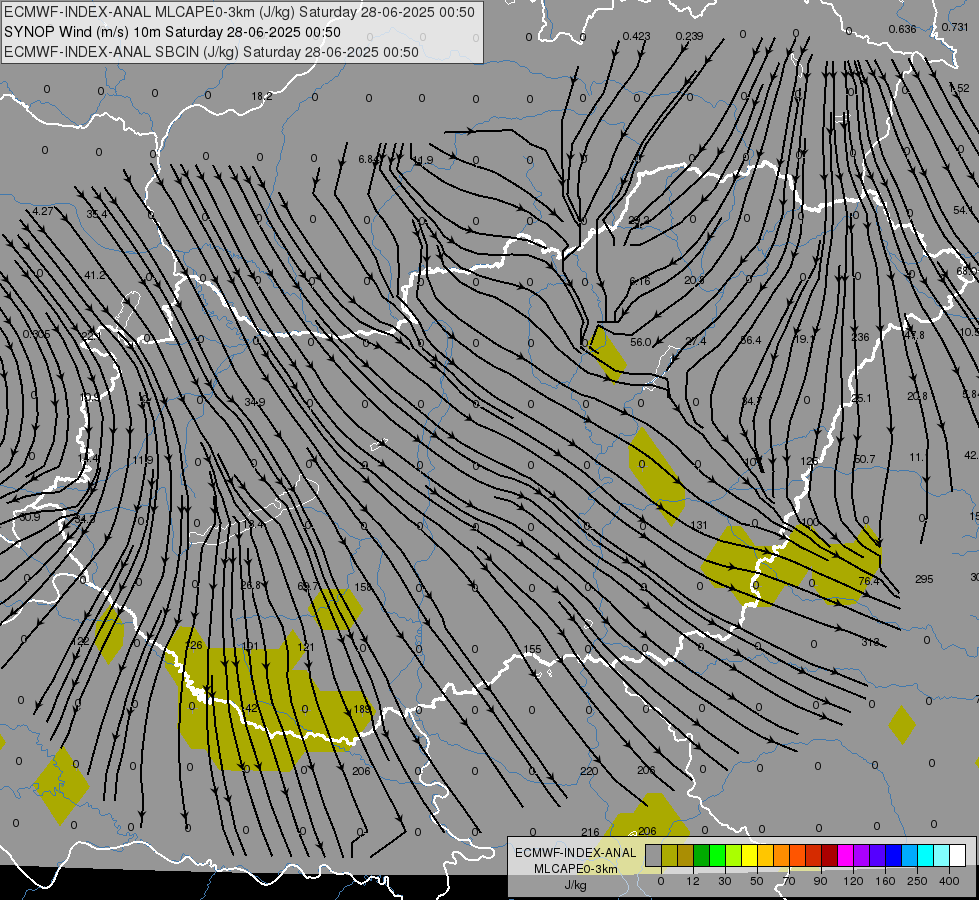979x900 pixels.
Task: Select the map value 0.305
Action: (x=36, y=334)
